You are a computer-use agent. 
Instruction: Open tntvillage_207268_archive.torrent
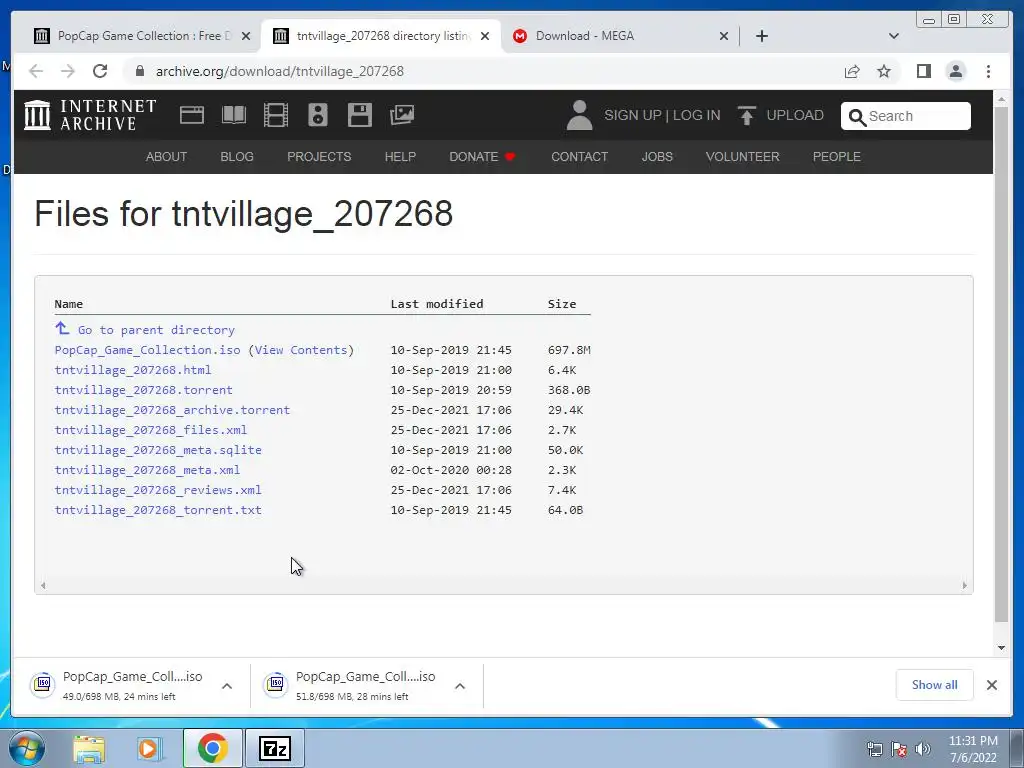coord(172,410)
